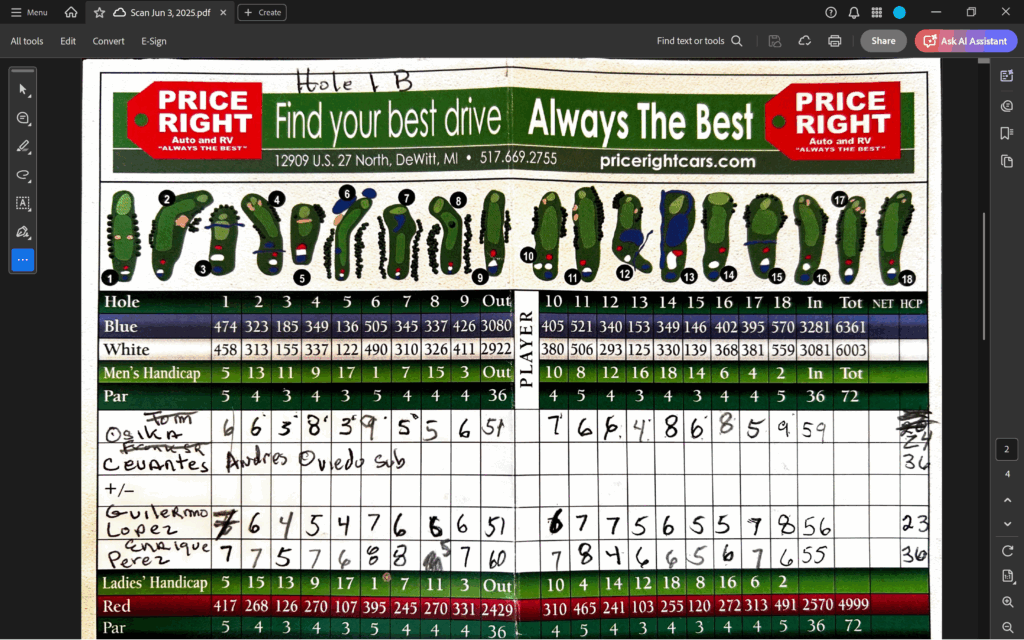Image resolution: width=1024 pixels, height=640 pixels.
Task: Click the '12909 U.S. 27 North, DeWitt, MI' address
Action: [366, 159]
